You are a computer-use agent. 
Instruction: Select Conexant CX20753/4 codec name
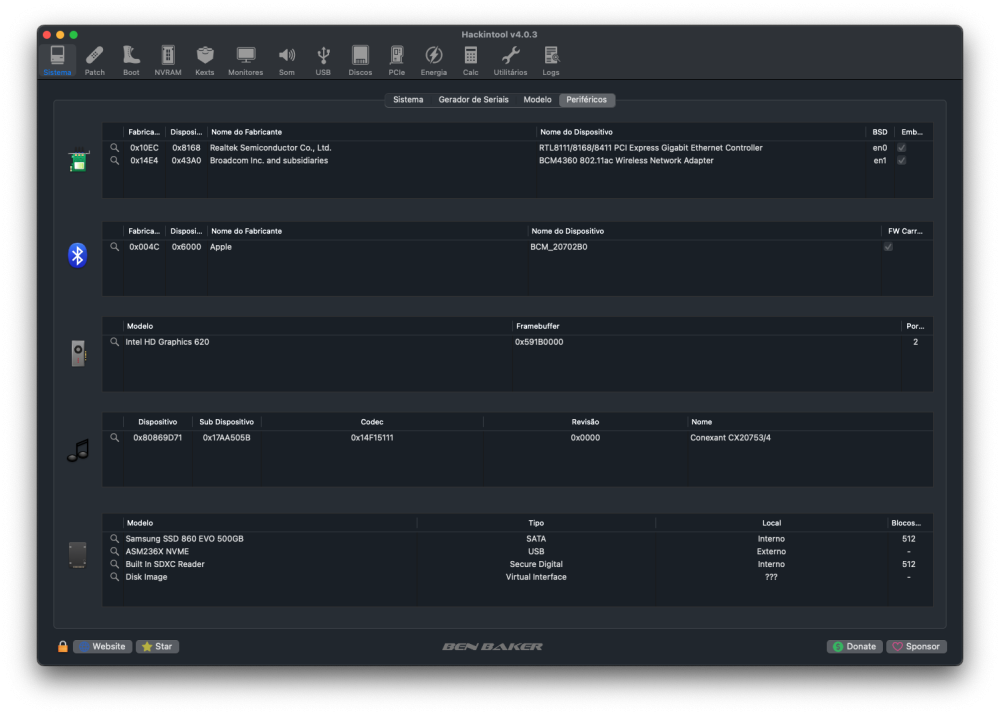730,437
